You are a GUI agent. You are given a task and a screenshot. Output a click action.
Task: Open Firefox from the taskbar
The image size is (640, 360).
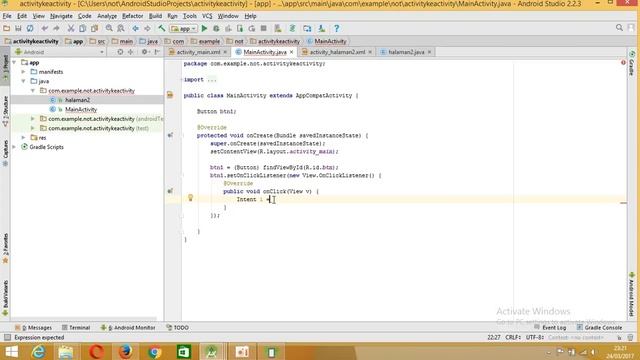(x=125, y=352)
